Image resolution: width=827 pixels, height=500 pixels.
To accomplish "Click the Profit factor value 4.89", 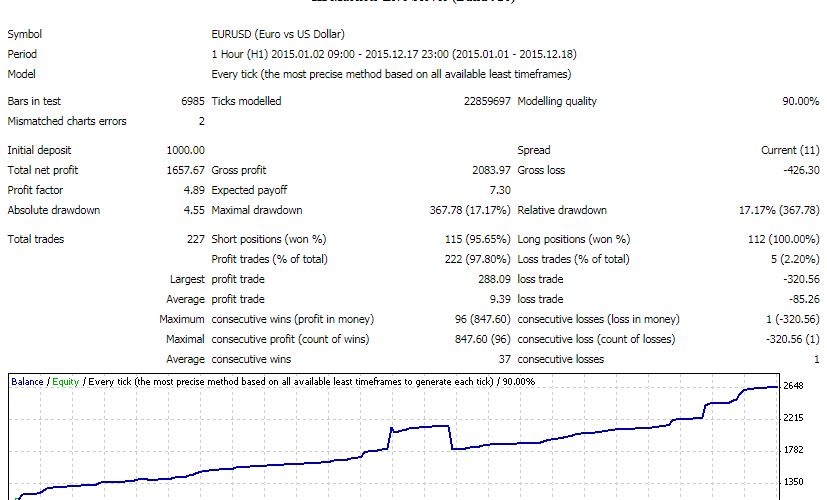I will coord(194,190).
